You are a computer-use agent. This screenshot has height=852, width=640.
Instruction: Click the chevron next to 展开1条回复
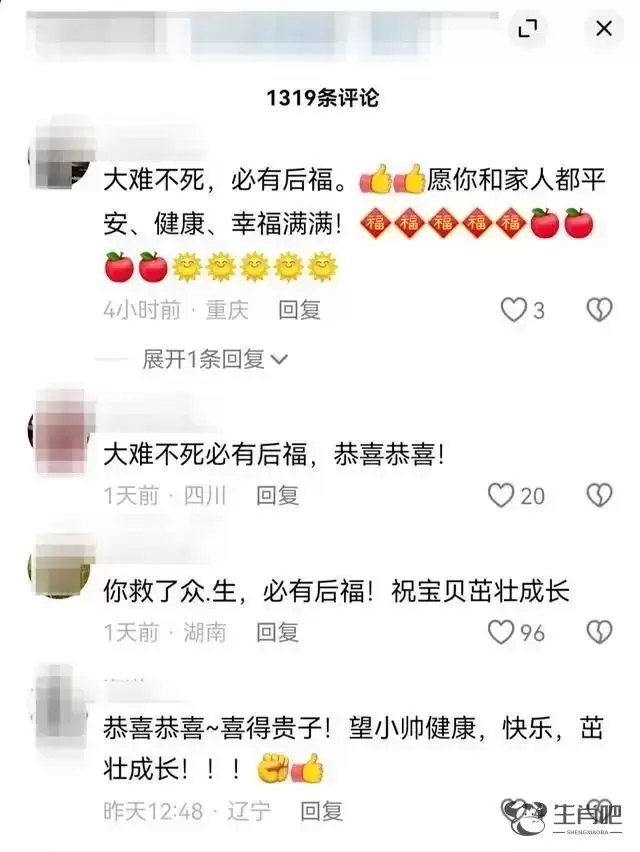[x=279, y=359]
